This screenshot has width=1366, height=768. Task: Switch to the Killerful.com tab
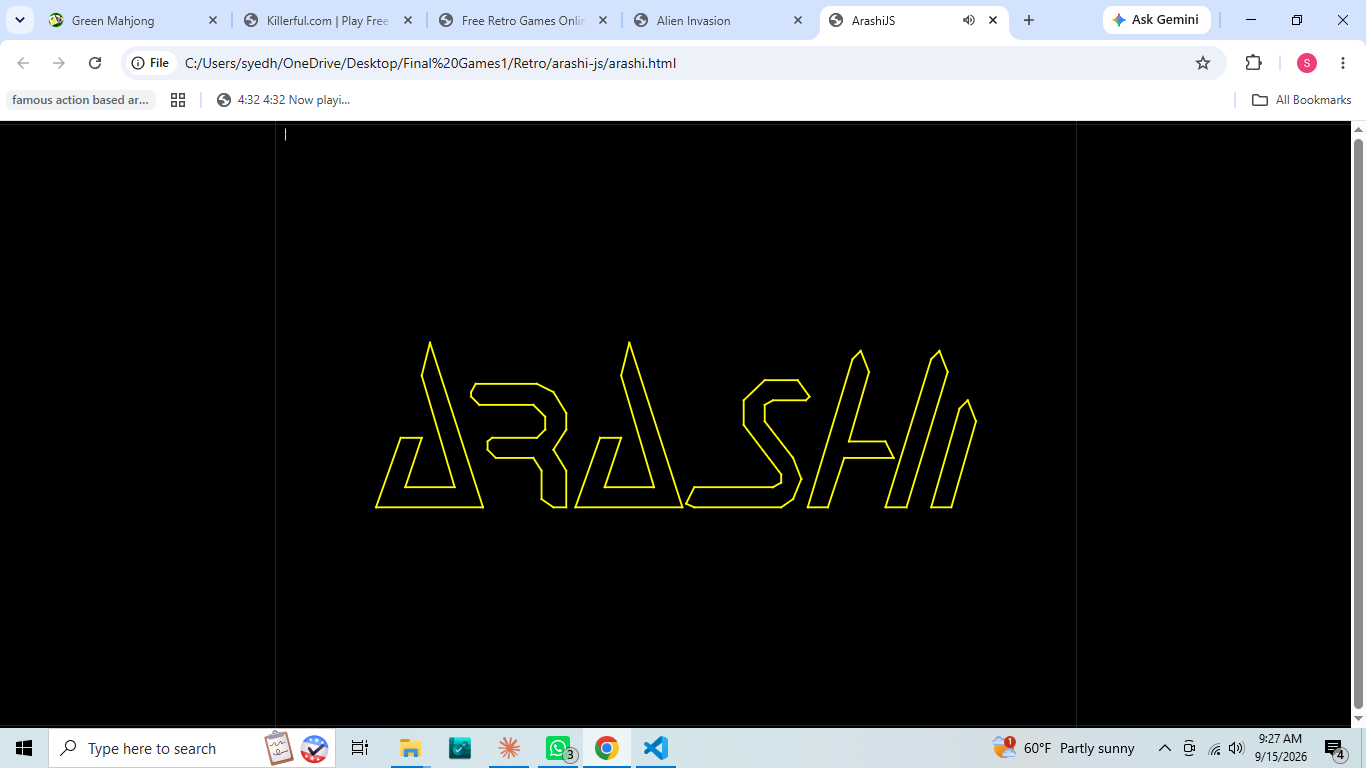click(x=328, y=20)
